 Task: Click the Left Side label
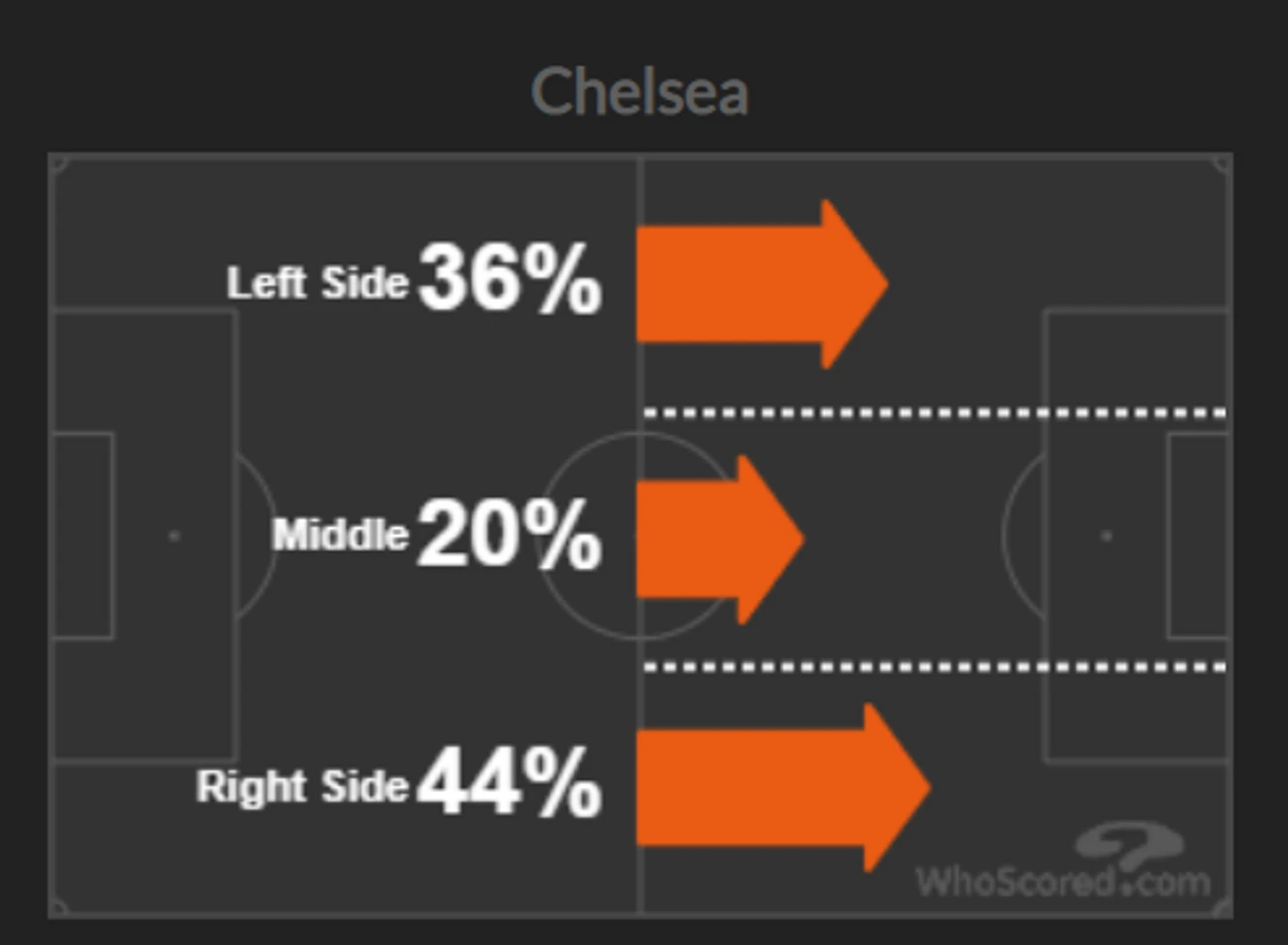coord(318,283)
